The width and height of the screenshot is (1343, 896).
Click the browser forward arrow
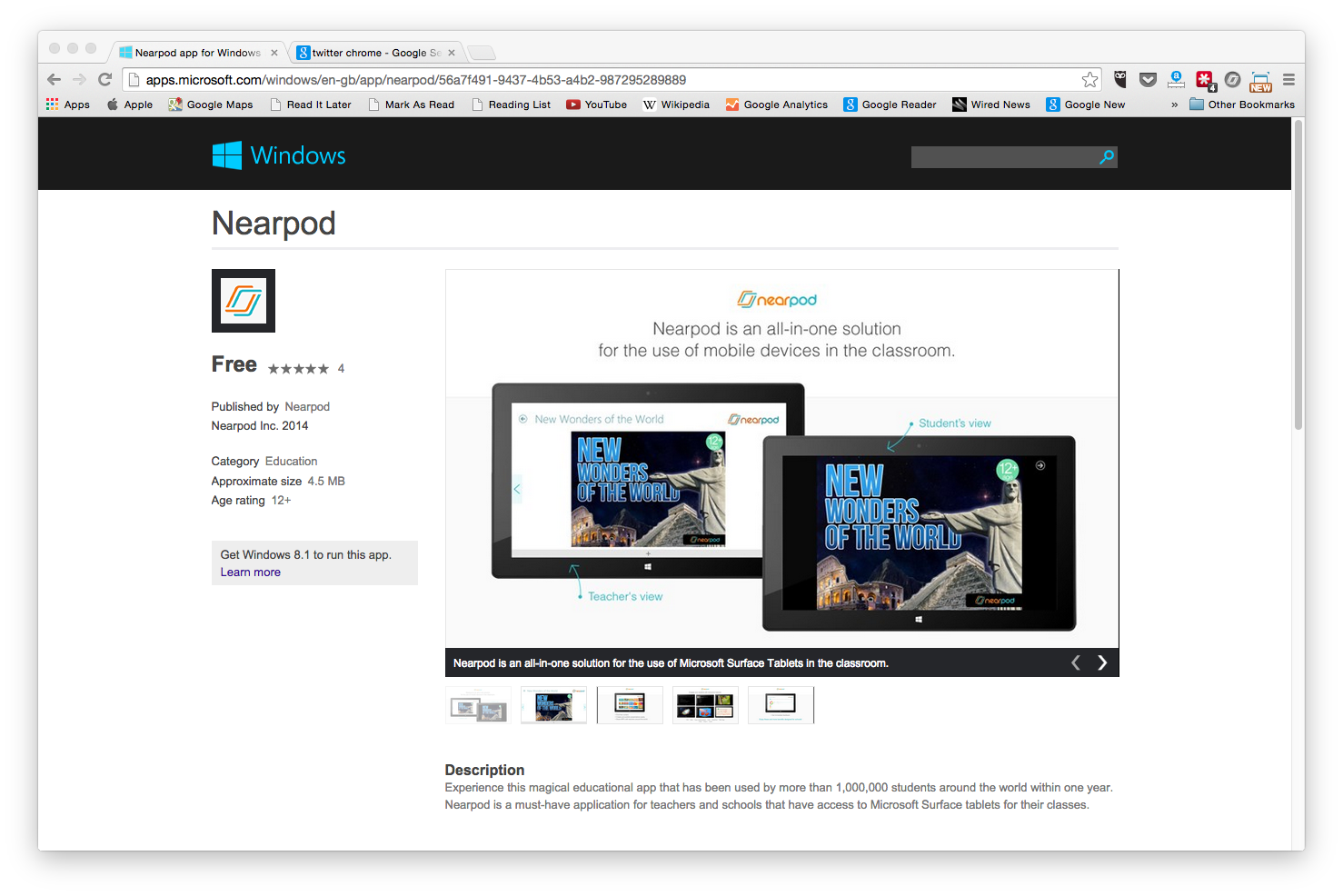point(79,80)
